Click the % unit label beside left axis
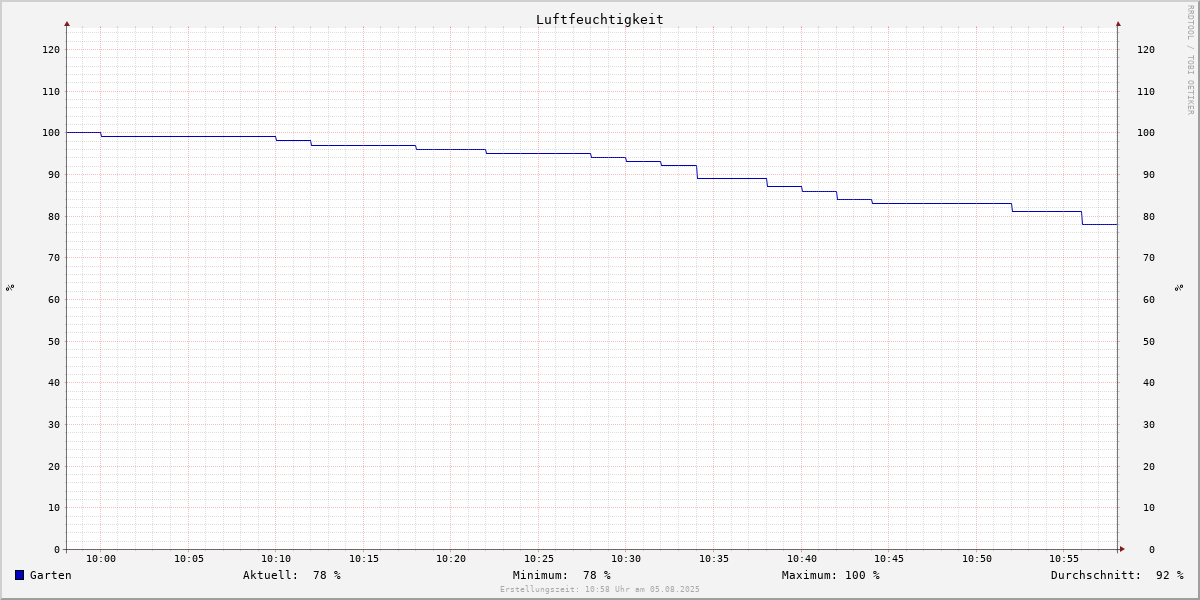The width and height of the screenshot is (1200, 600). tap(10, 287)
